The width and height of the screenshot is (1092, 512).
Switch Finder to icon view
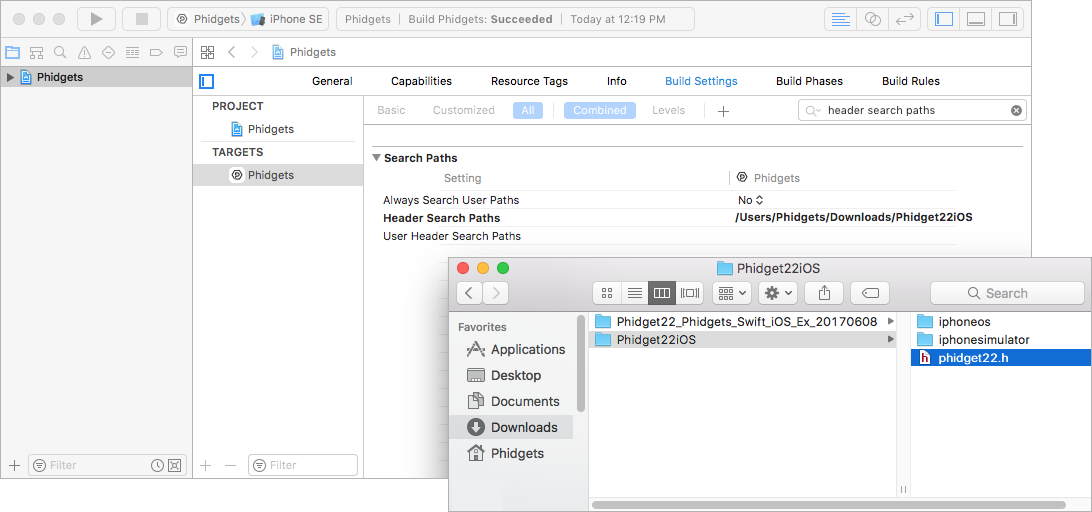pos(607,293)
